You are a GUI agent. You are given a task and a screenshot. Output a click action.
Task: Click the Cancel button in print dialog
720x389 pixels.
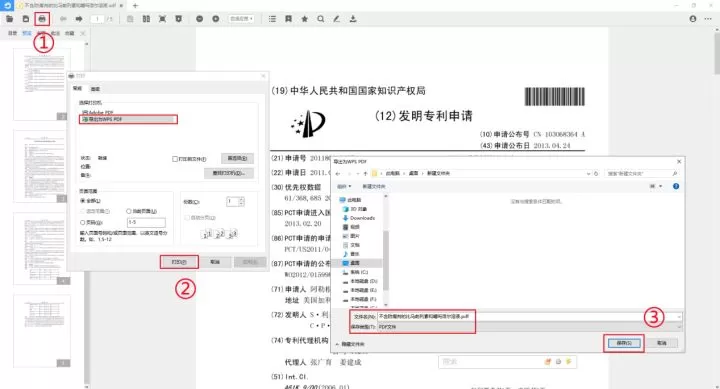[x=215, y=262]
